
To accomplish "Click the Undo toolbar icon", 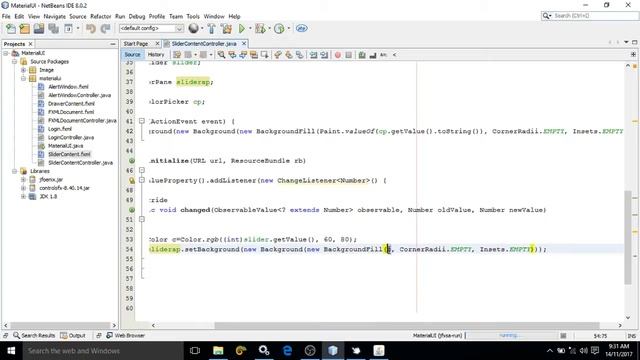I will coord(91,29).
